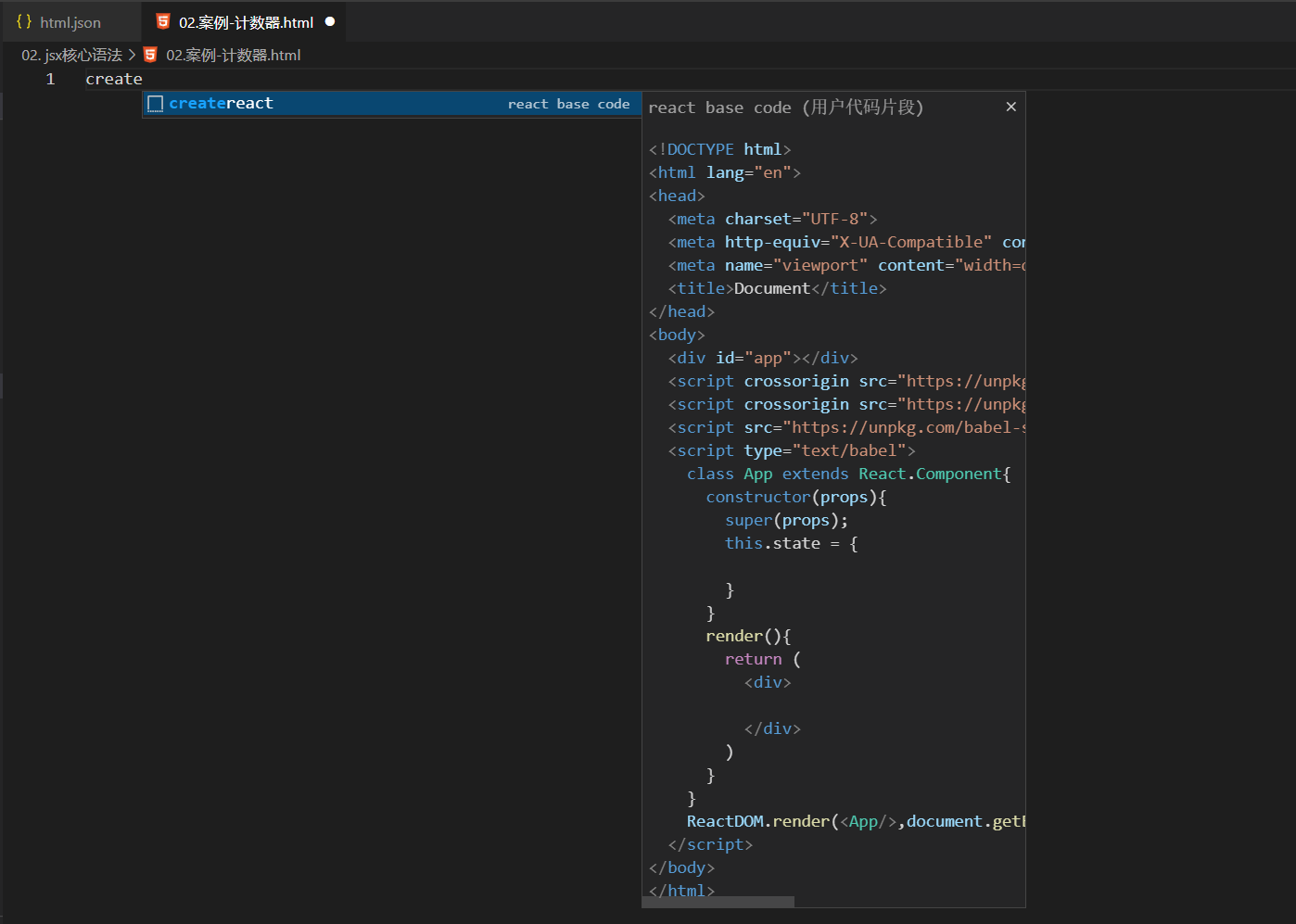Click the horizontal scrollbar under the snippet preview
1296x924 pixels.
[x=718, y=901]
